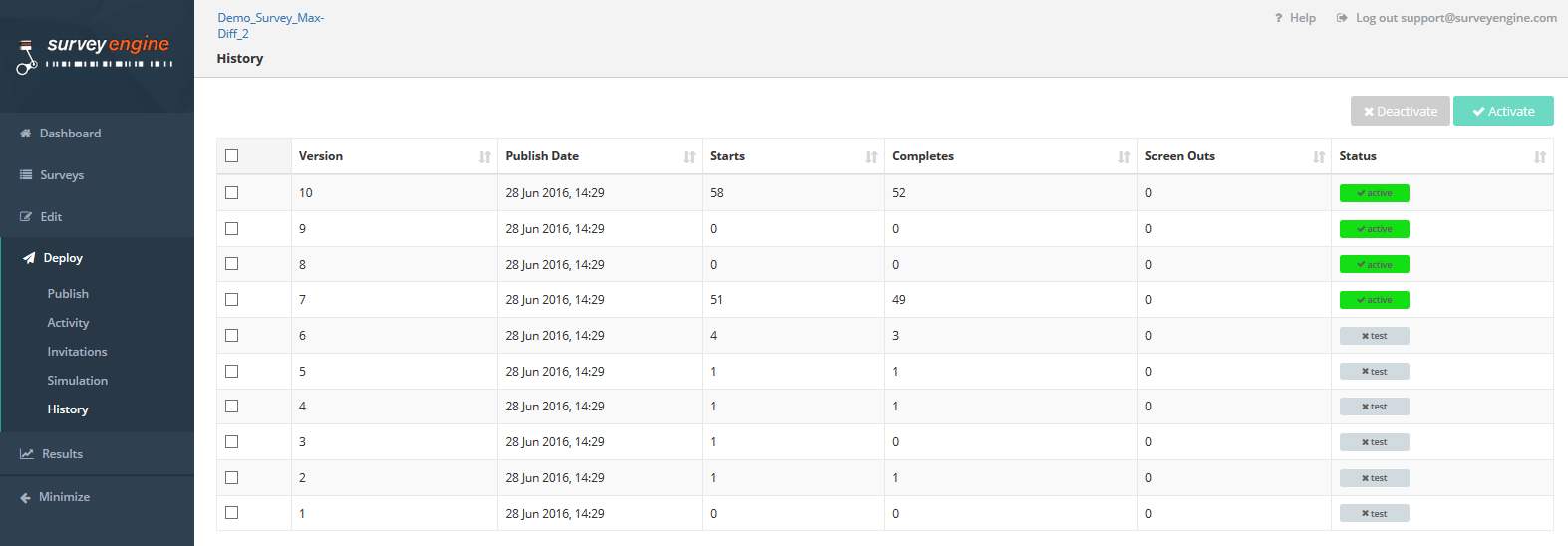This screenshot has width=1568, height=546.
Task: Click the Dashboard home icon in sidebar
Action: coord(26,134)
